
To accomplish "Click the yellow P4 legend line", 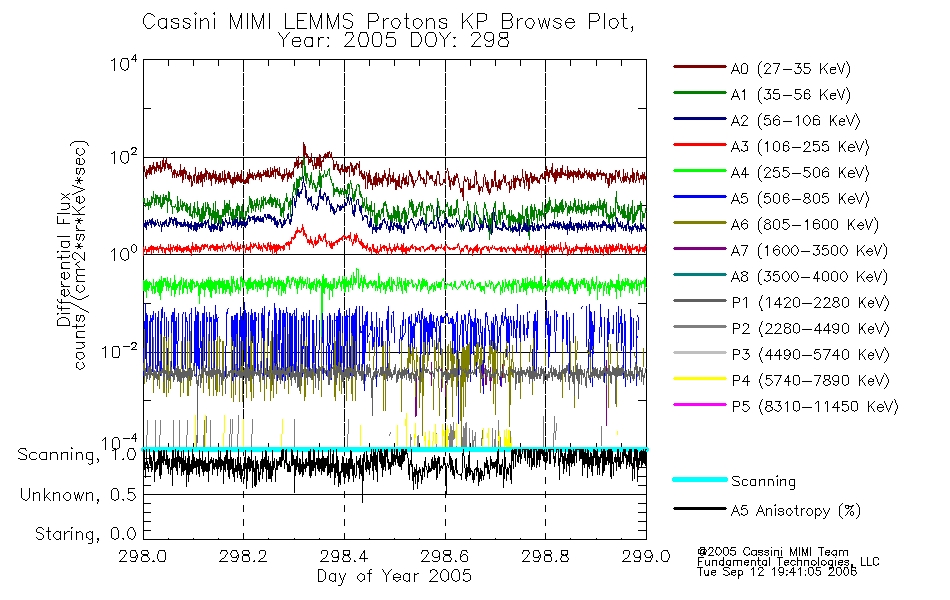I will point(700,379).
